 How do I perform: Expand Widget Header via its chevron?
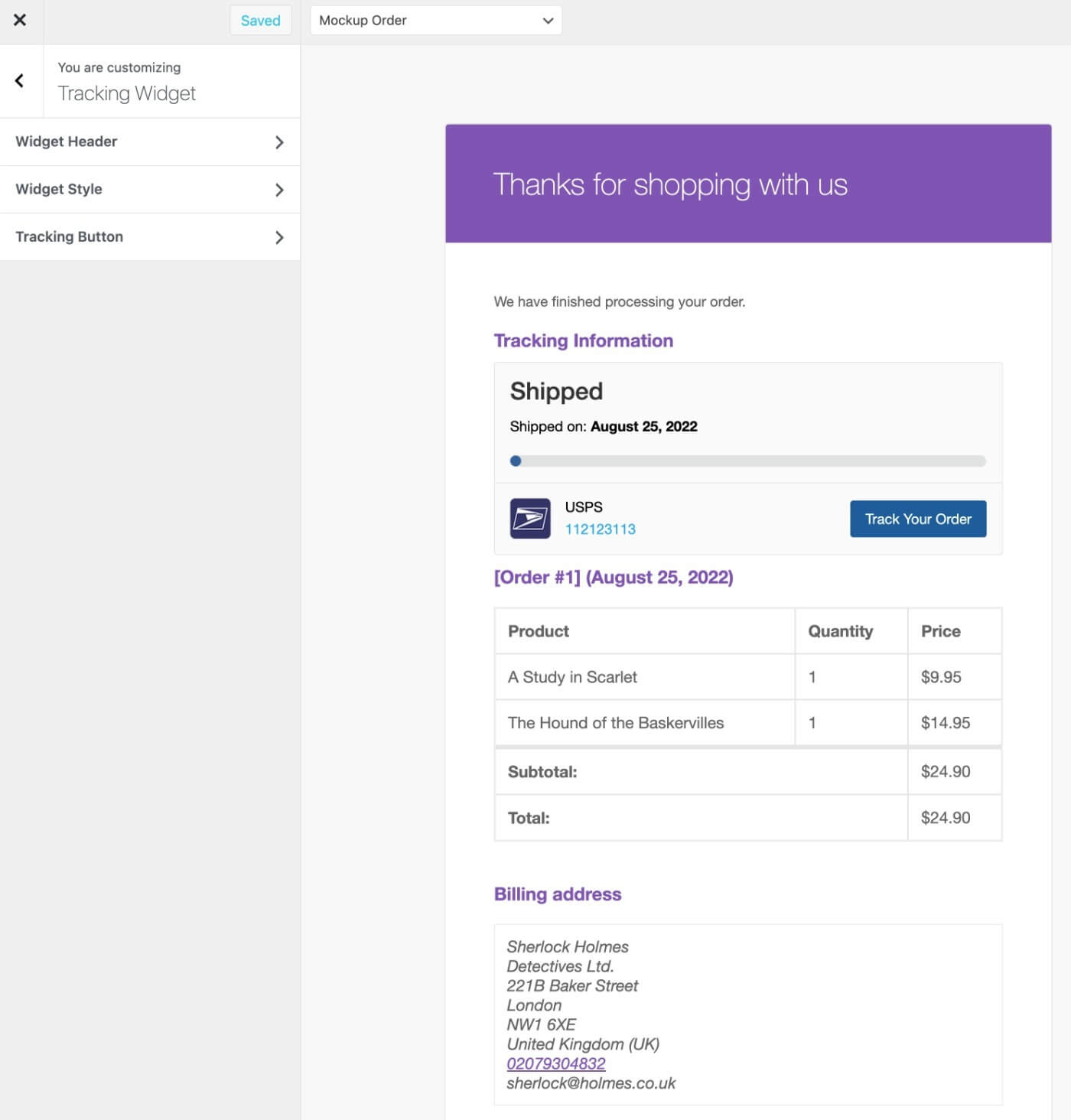(x=279, y=142)
